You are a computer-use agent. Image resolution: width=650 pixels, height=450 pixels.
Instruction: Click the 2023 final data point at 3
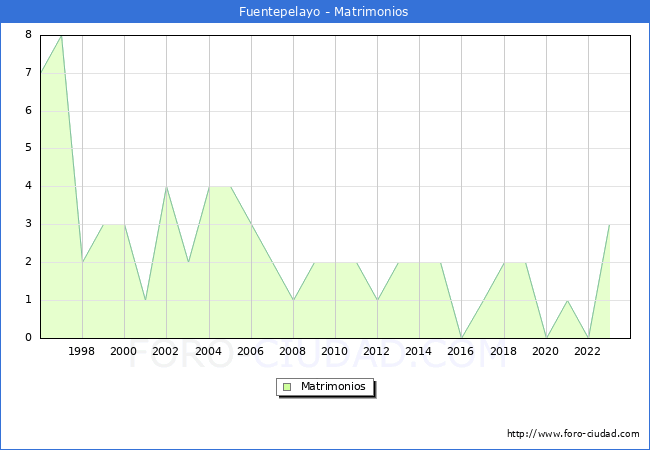tap(609, 225)
